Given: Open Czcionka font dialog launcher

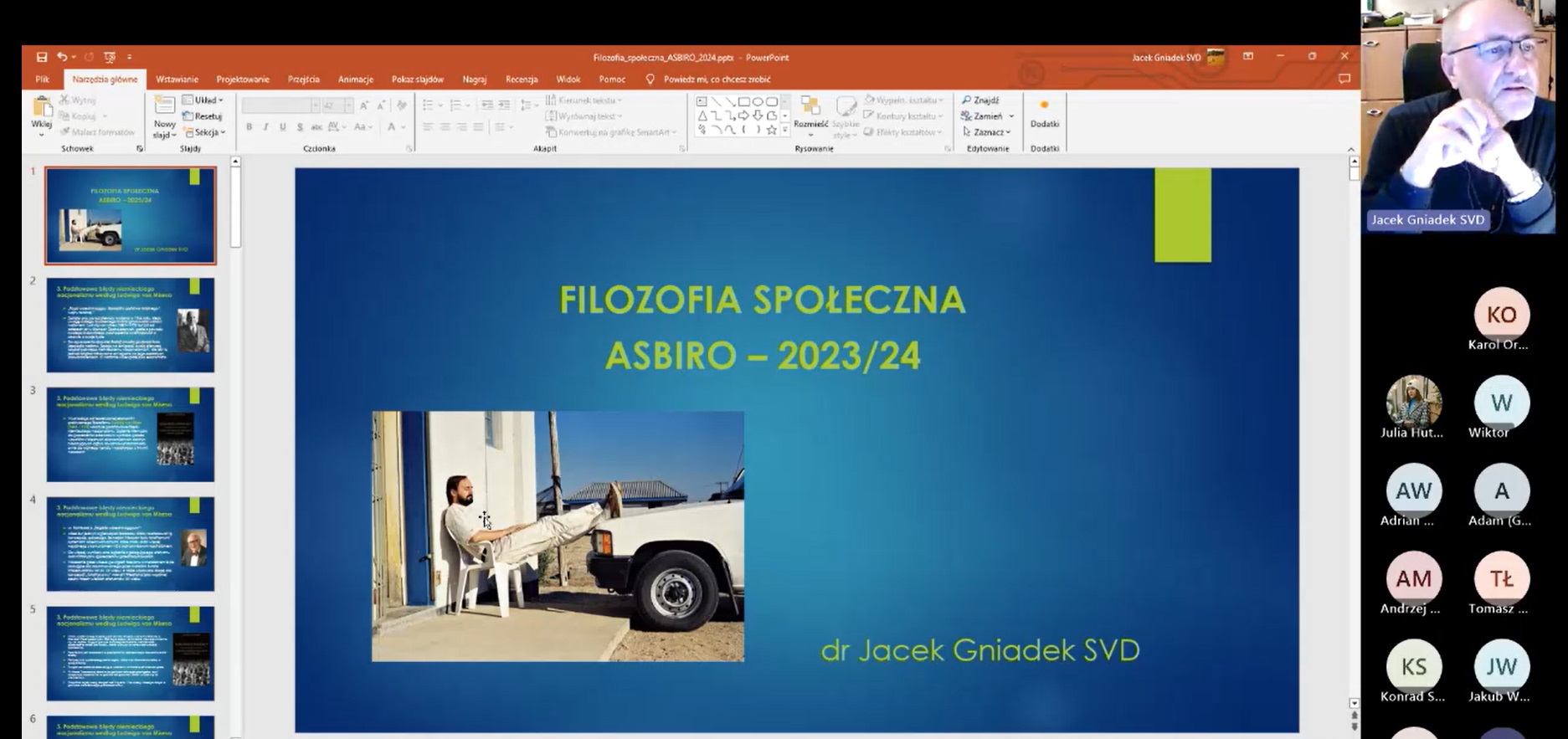Looking at the screenshot, I should tap(409, 148).
